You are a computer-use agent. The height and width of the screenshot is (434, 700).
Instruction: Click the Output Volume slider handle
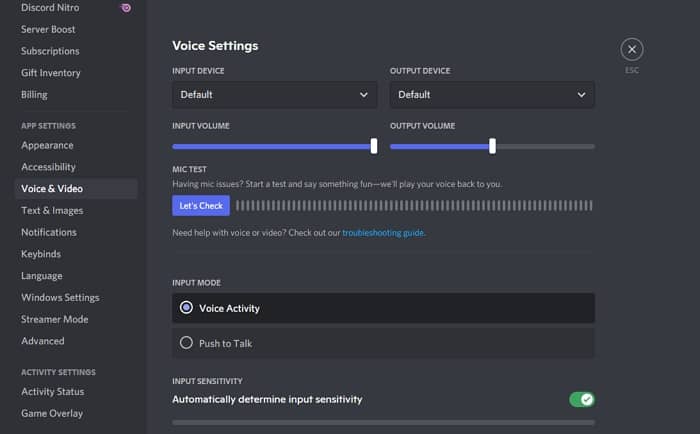pos(492,146)
